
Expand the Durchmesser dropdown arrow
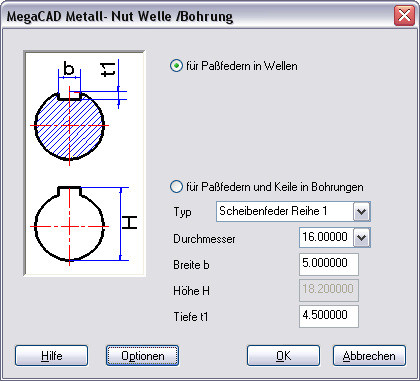point(361,237)
